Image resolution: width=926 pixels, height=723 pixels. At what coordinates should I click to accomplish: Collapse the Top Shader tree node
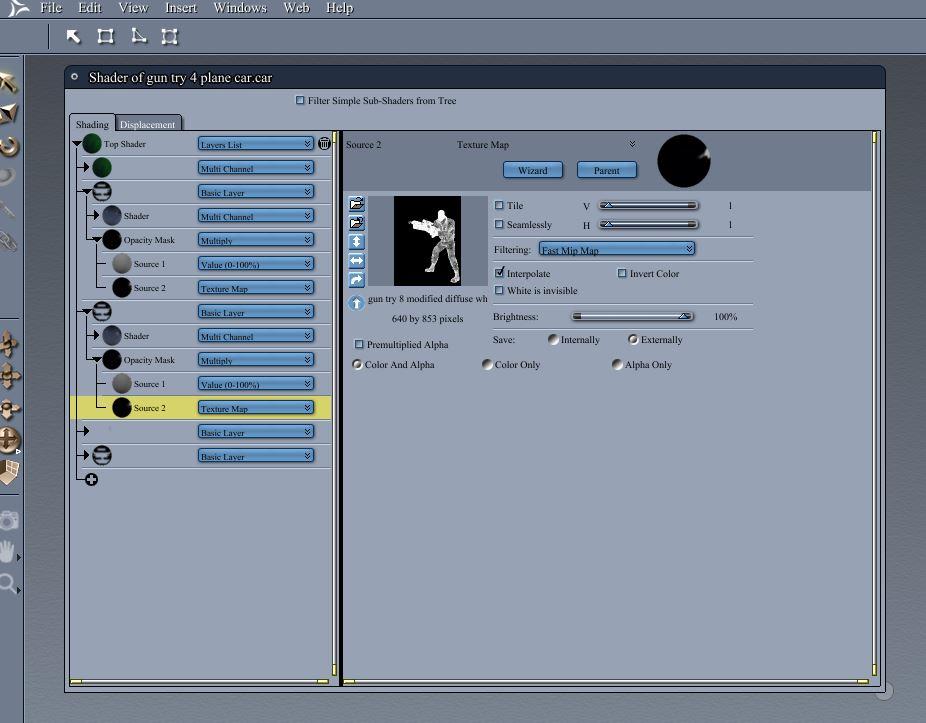(x=77, y=143)
